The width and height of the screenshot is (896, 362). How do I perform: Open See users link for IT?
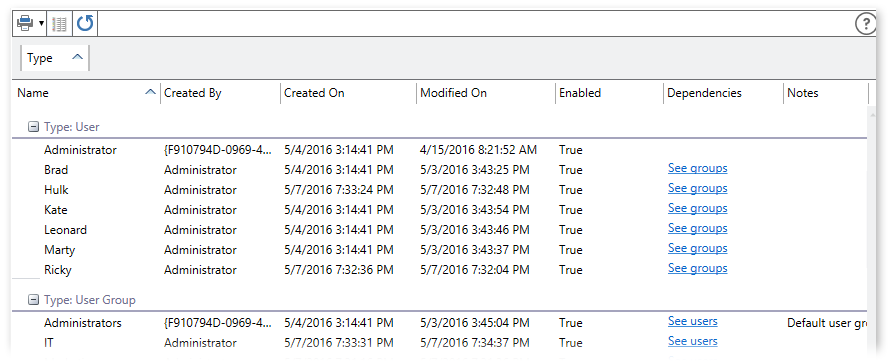point(693,341)
